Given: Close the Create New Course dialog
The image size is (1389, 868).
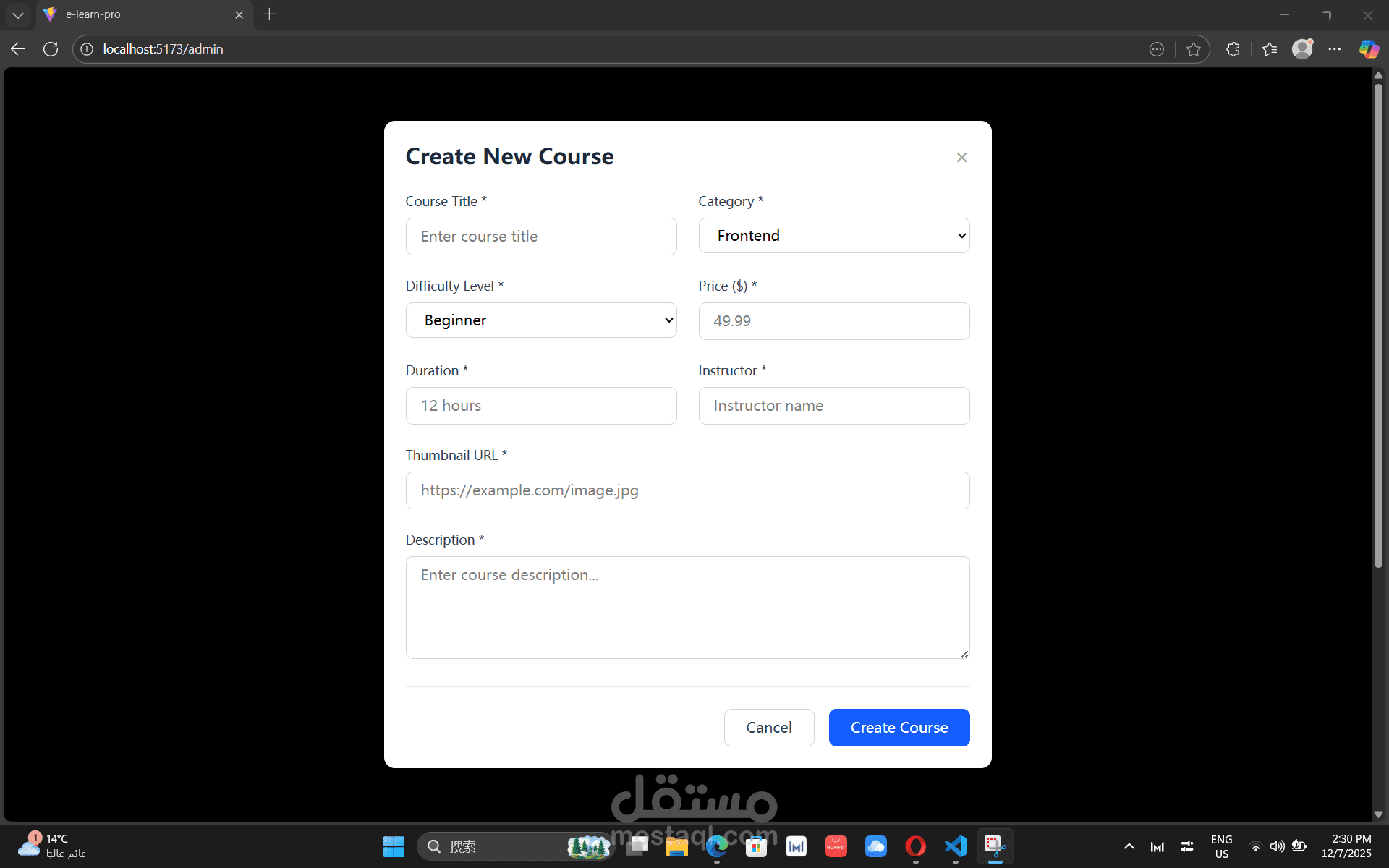Looking at the screenshot, I should click(x=961, y=158).
